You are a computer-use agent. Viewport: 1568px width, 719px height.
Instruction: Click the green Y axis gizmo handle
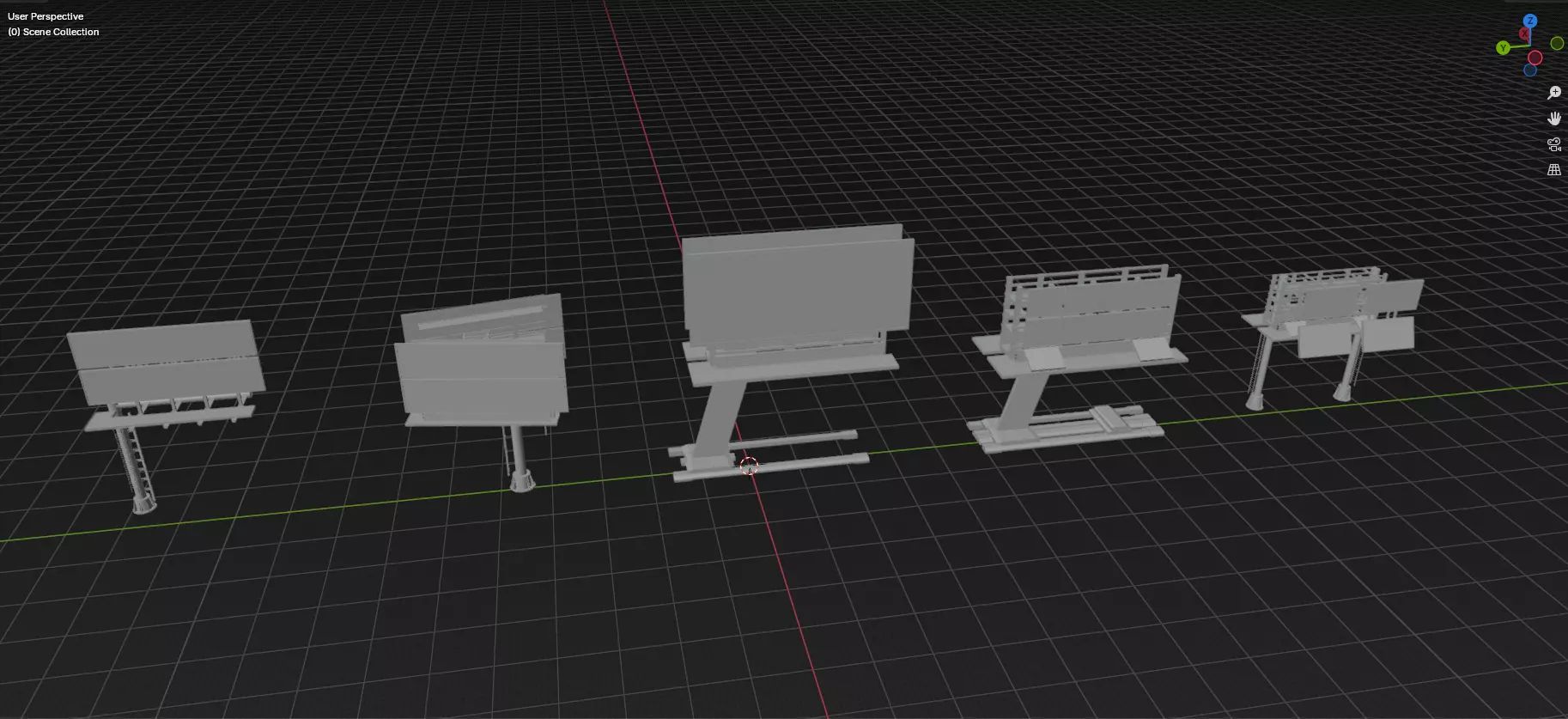click(x=1503, y=48)
